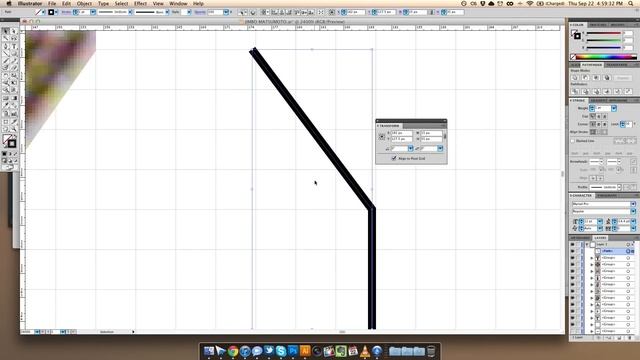Click the Unite shape mode icon
The width and height of the screenshot is (640, 360).
tap(575, 78)
